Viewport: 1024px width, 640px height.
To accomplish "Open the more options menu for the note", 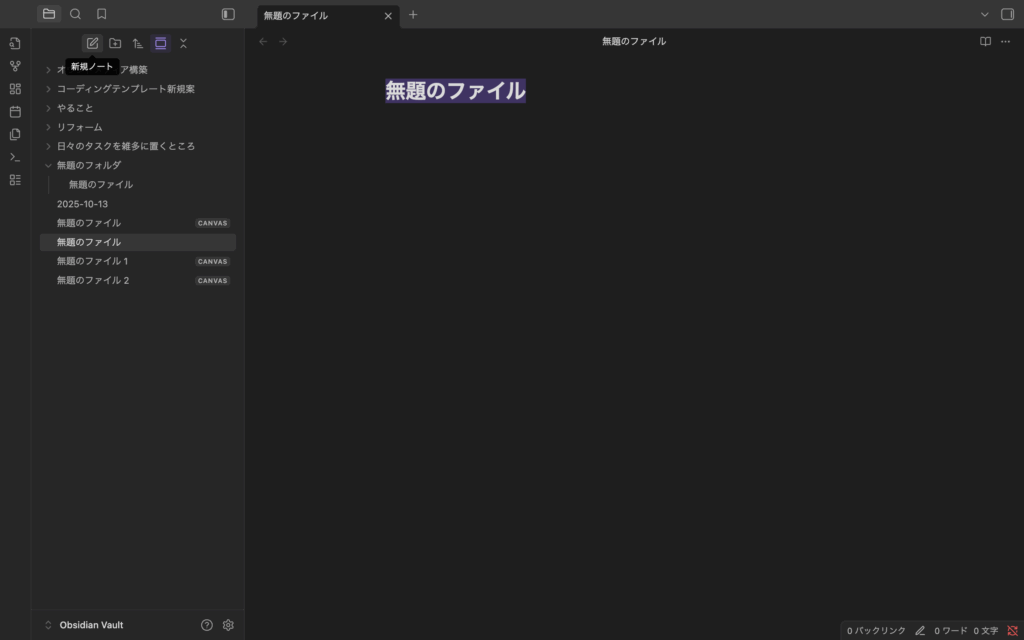I will click(1005, 41).
